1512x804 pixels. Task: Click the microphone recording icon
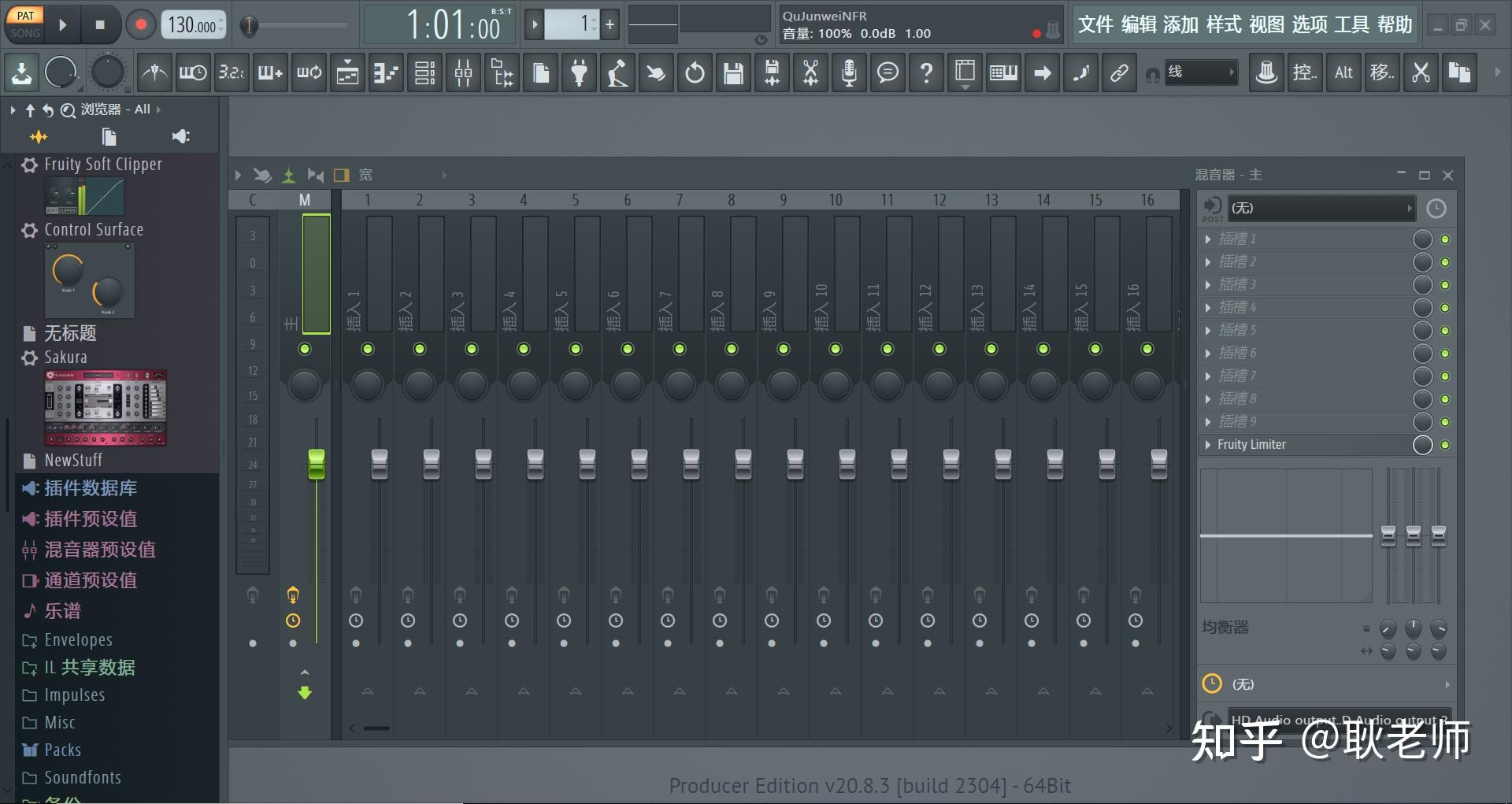(849, 73)
